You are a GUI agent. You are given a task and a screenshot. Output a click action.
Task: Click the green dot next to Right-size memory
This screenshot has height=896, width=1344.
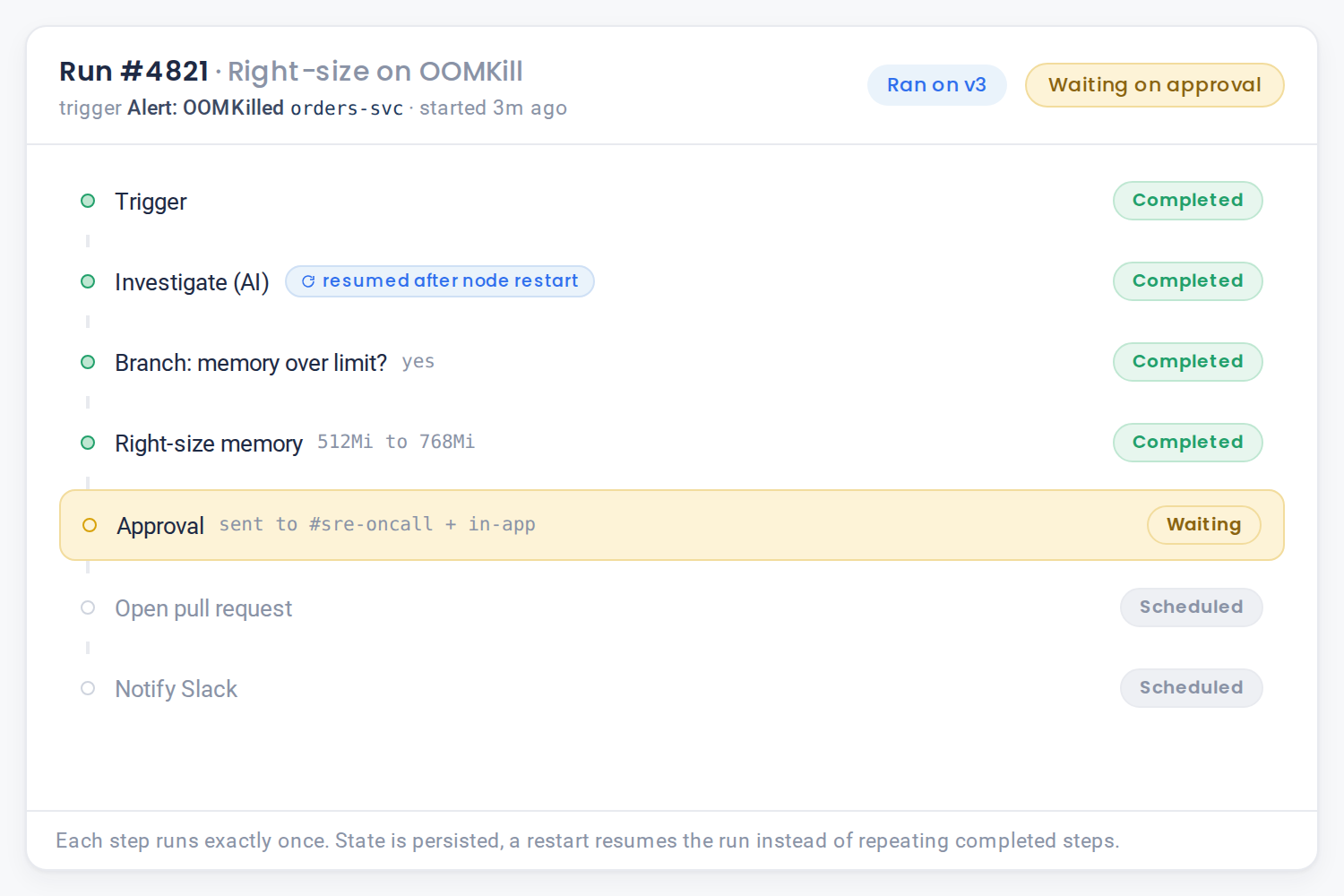point(88,443)
